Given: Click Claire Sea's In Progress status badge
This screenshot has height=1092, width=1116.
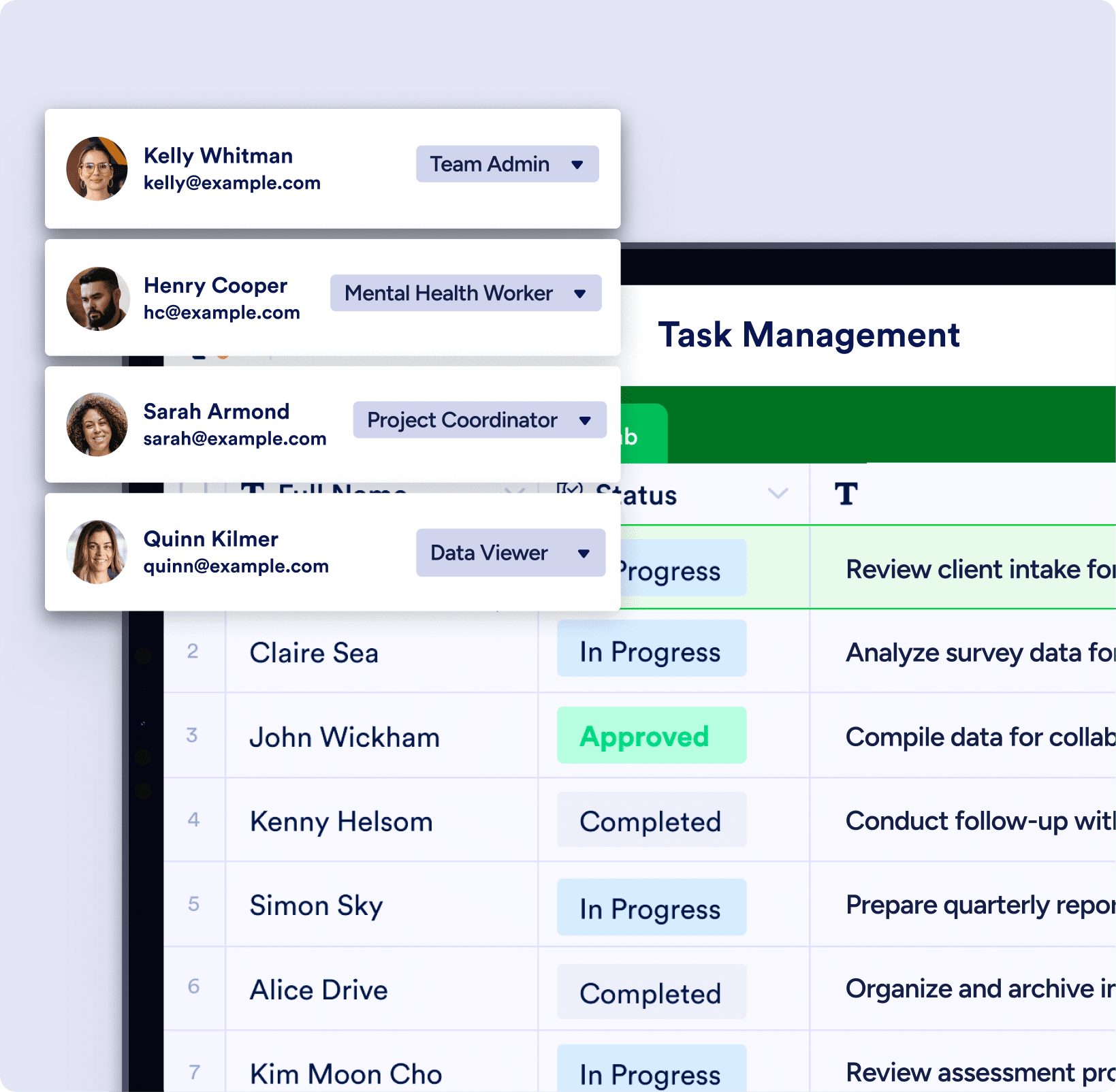Looking at the screenshot, I should coord(651,652).
